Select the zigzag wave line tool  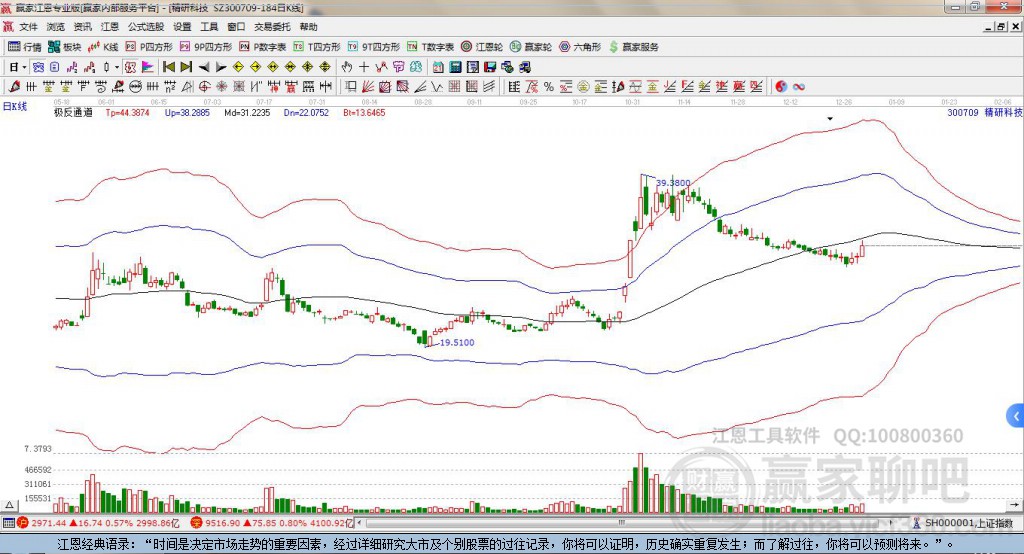[x=437, y=87]
